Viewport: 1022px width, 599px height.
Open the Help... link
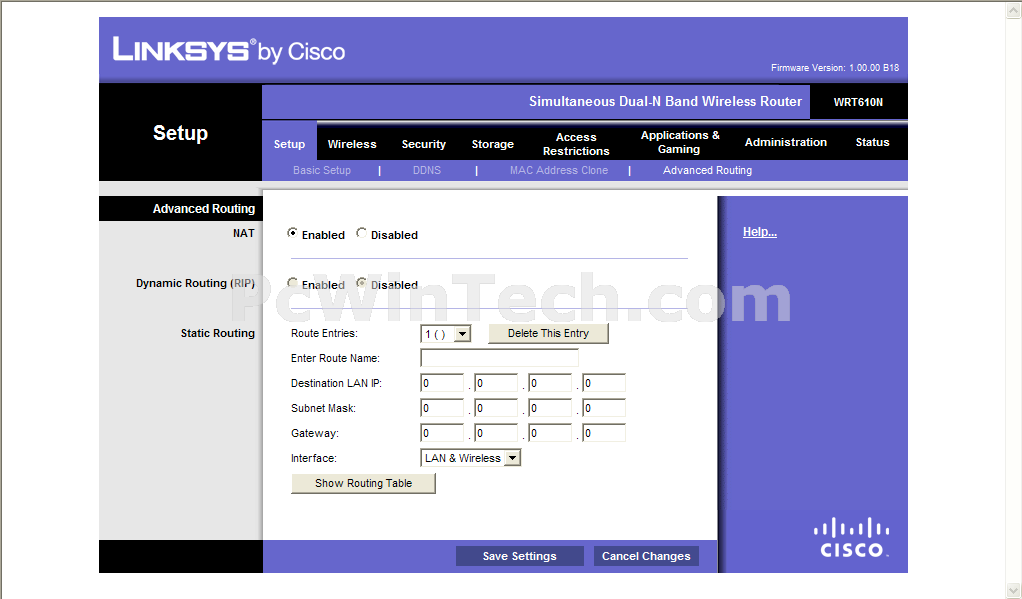(759, 231)
